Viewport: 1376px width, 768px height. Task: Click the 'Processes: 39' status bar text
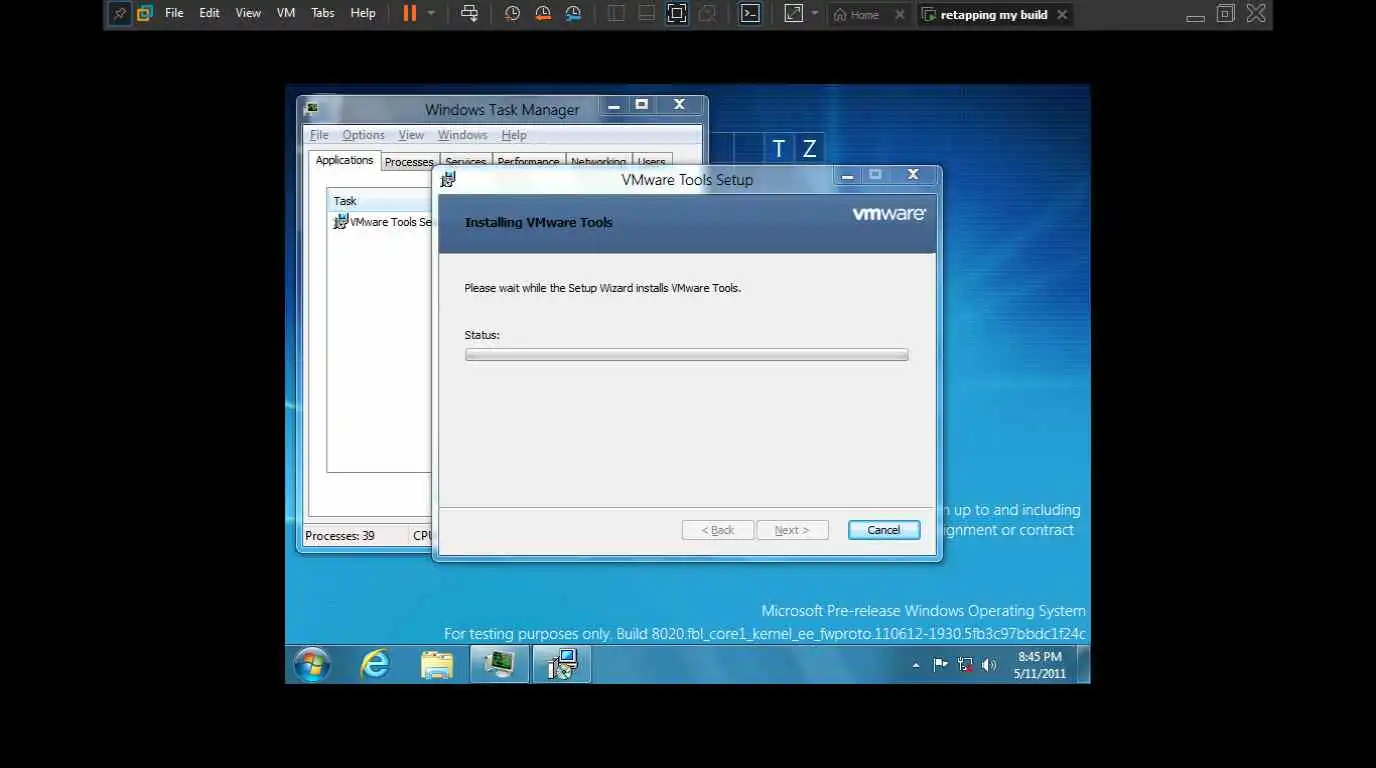pos(340,536)
